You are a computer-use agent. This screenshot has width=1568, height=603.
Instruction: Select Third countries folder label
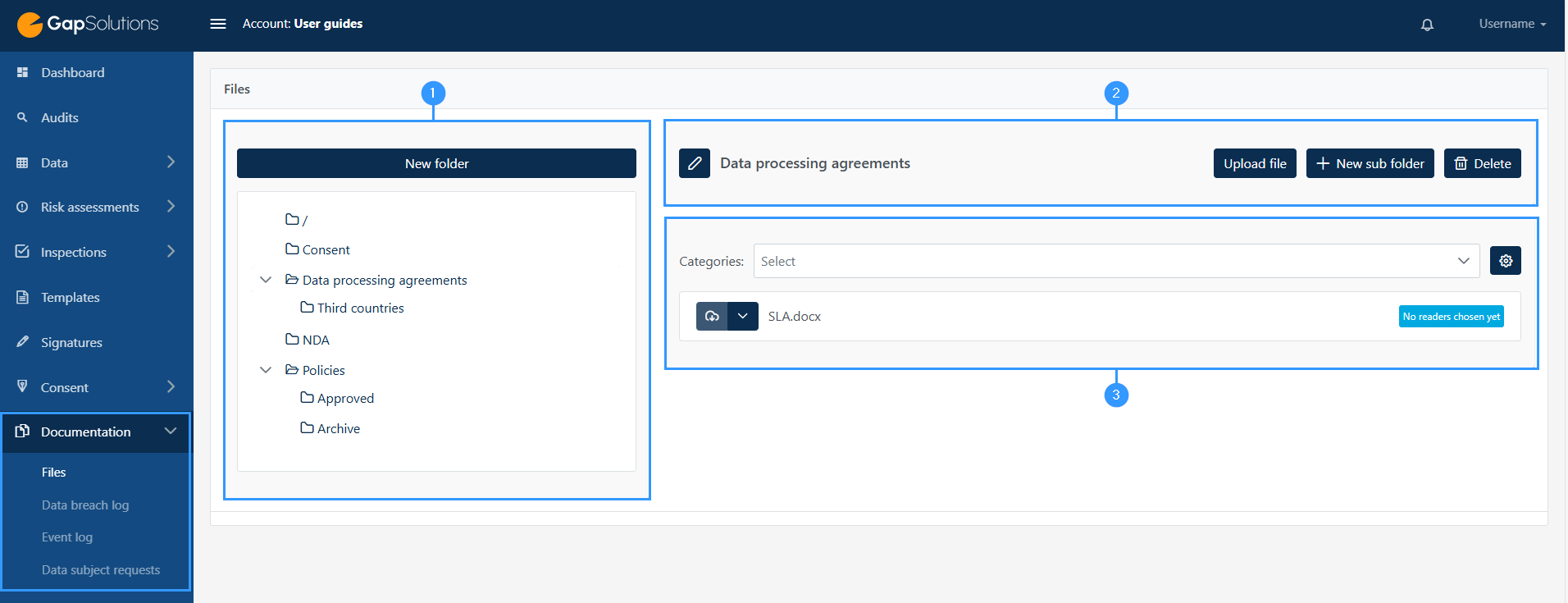pyautogui.click(x=361, y=308)
